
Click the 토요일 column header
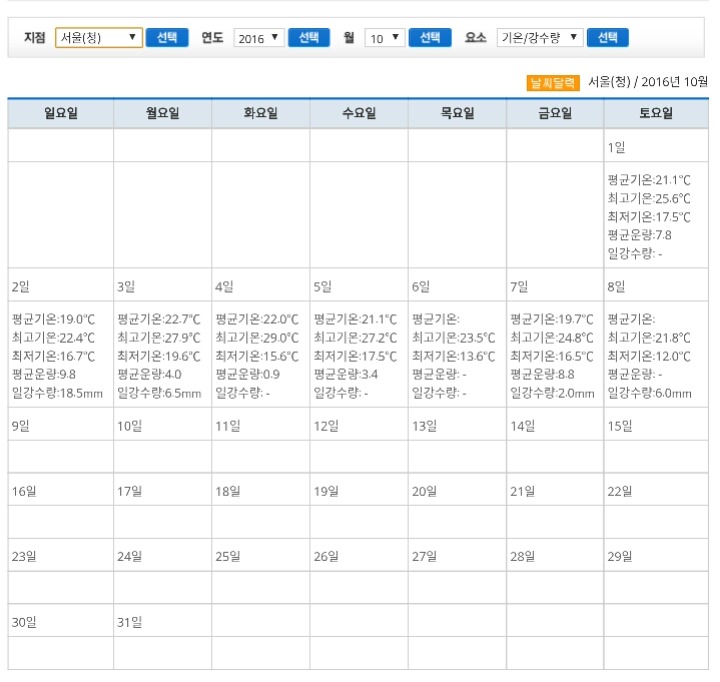(656, 113)
